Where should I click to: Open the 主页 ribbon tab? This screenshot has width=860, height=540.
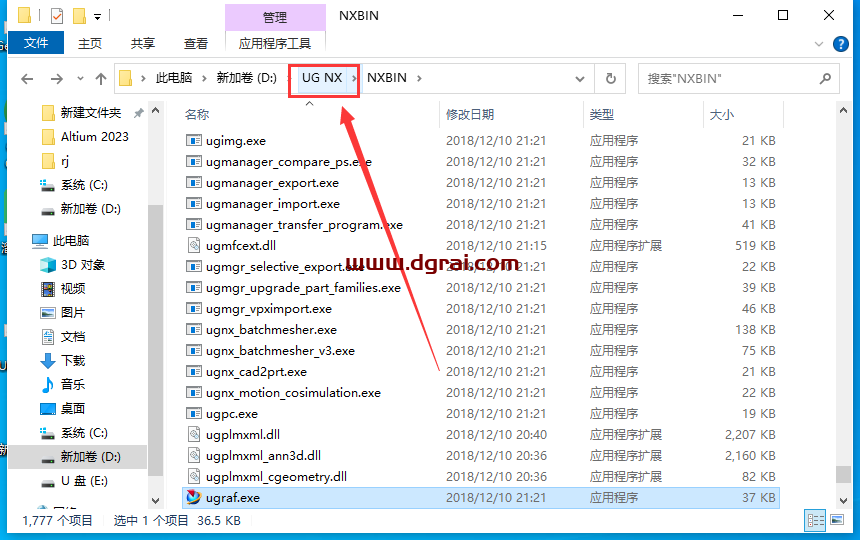point(89,43)
